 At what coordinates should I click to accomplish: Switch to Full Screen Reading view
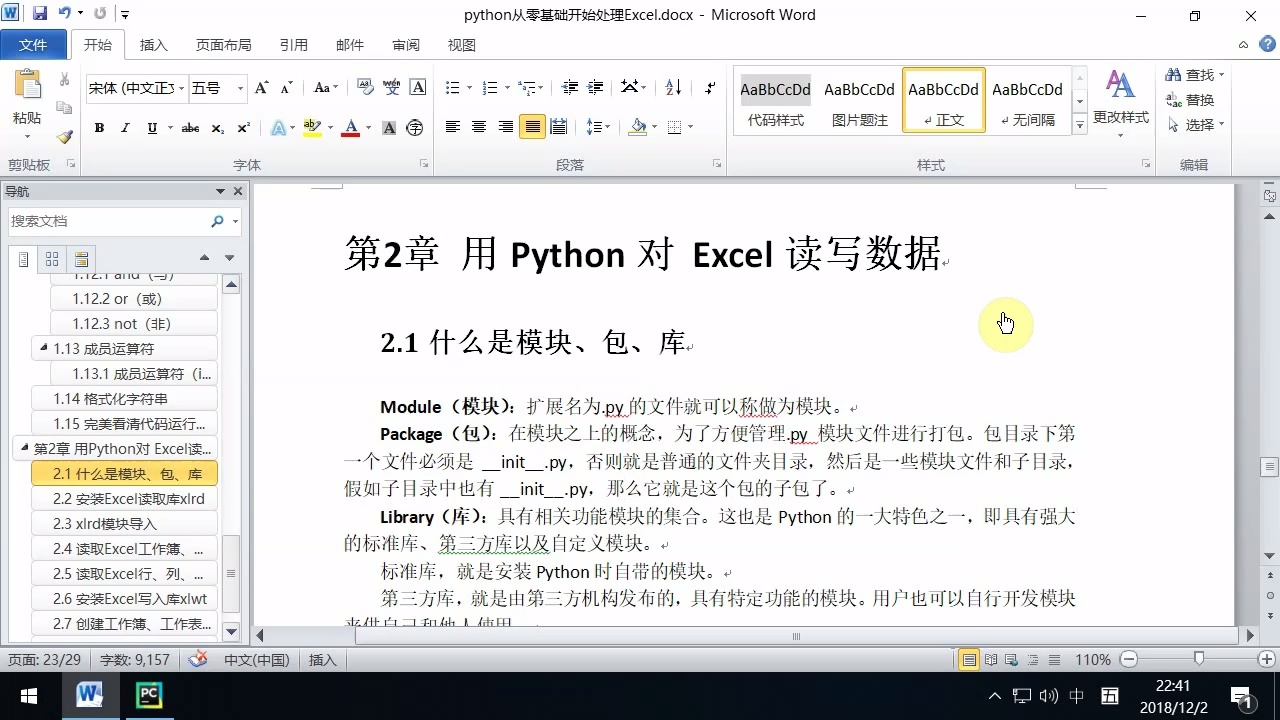pos(991,659)
